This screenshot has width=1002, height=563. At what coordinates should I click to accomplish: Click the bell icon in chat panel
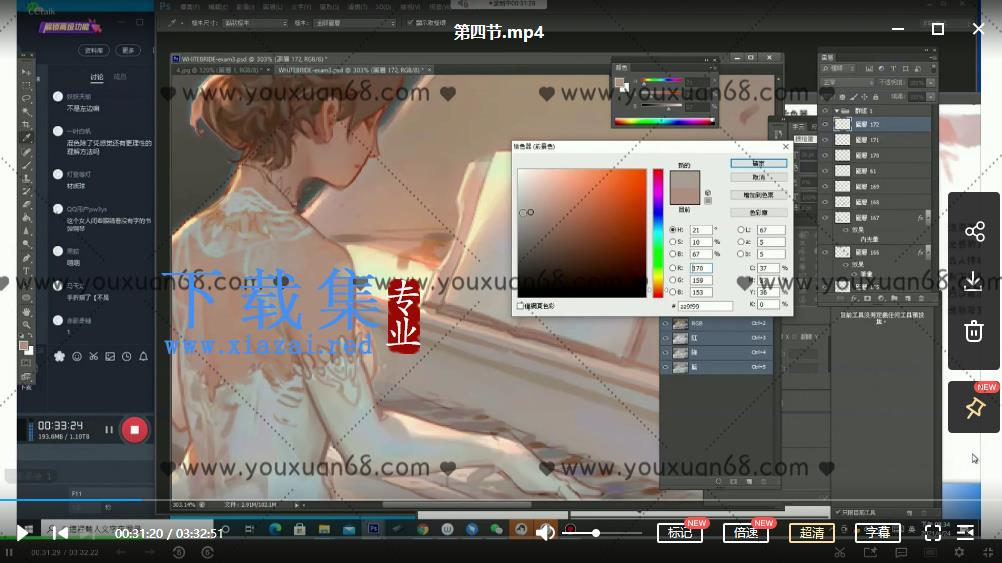tap(143, 357)
